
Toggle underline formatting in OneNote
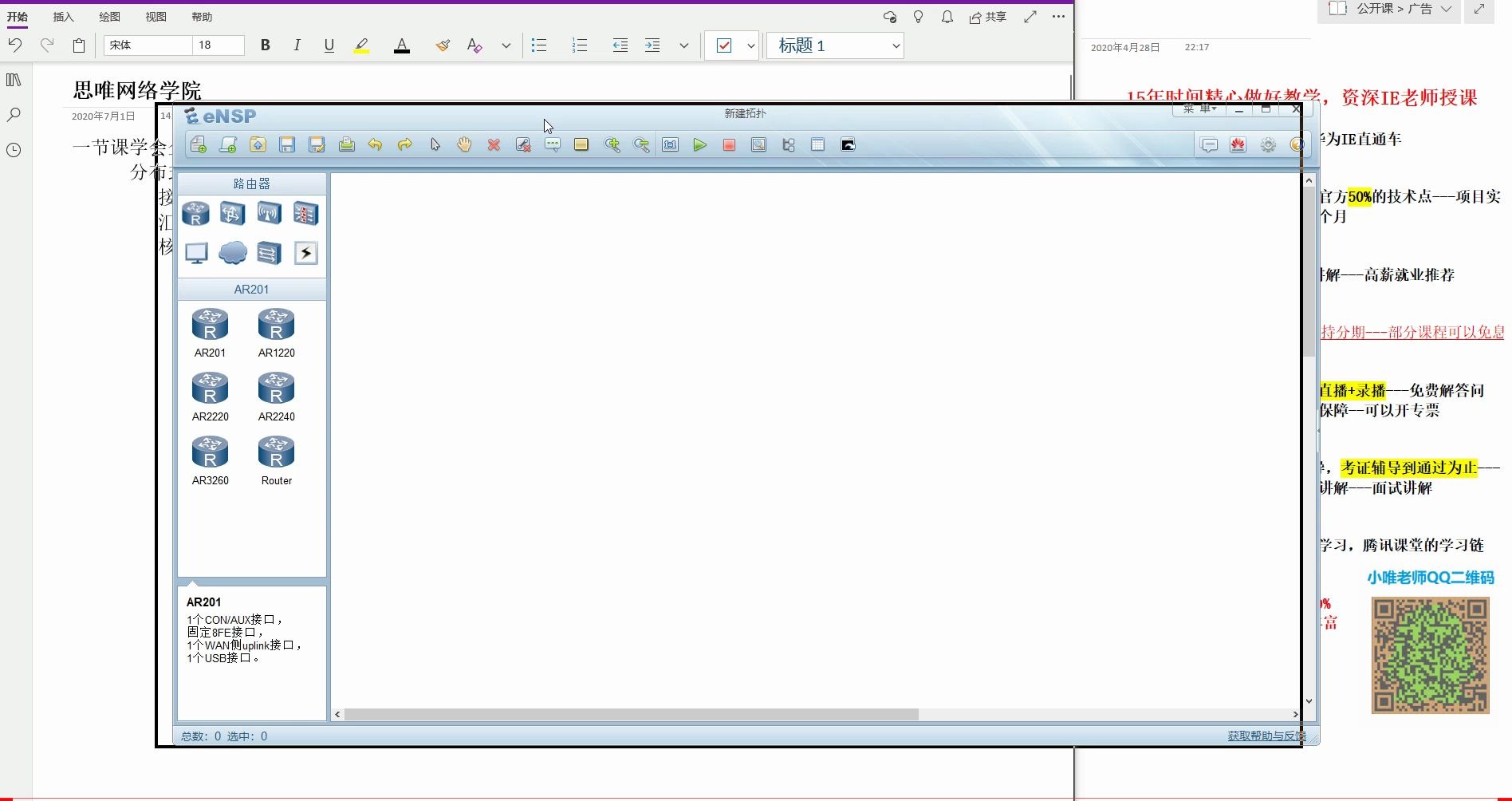pos(329,45)
